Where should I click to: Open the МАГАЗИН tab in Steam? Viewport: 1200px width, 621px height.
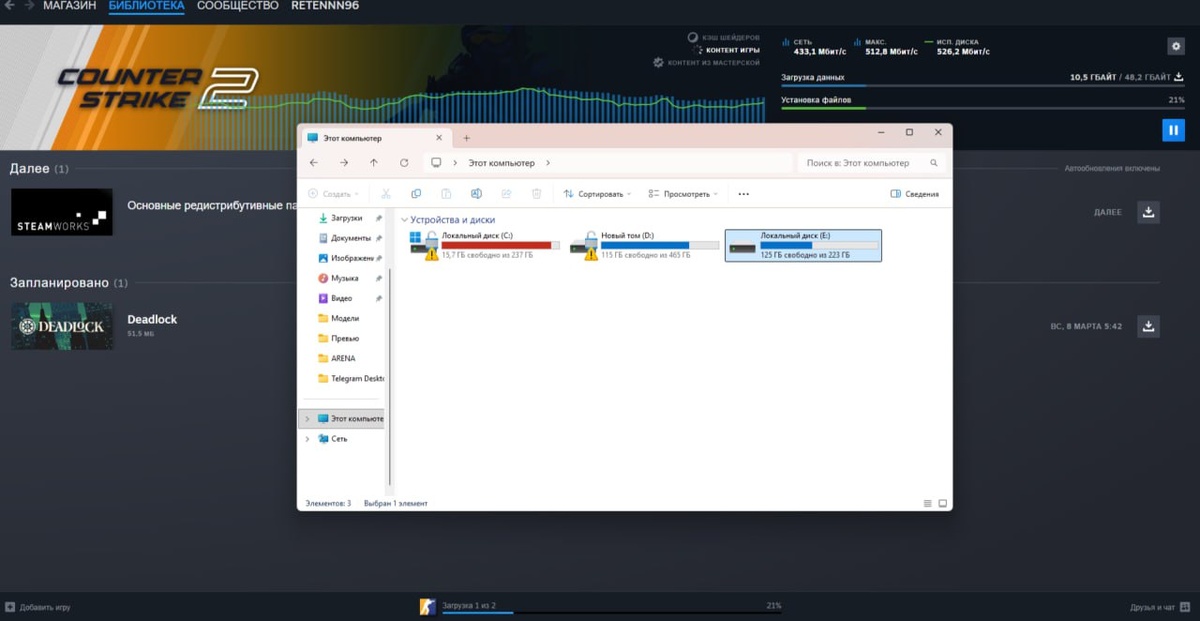(70, 6)
